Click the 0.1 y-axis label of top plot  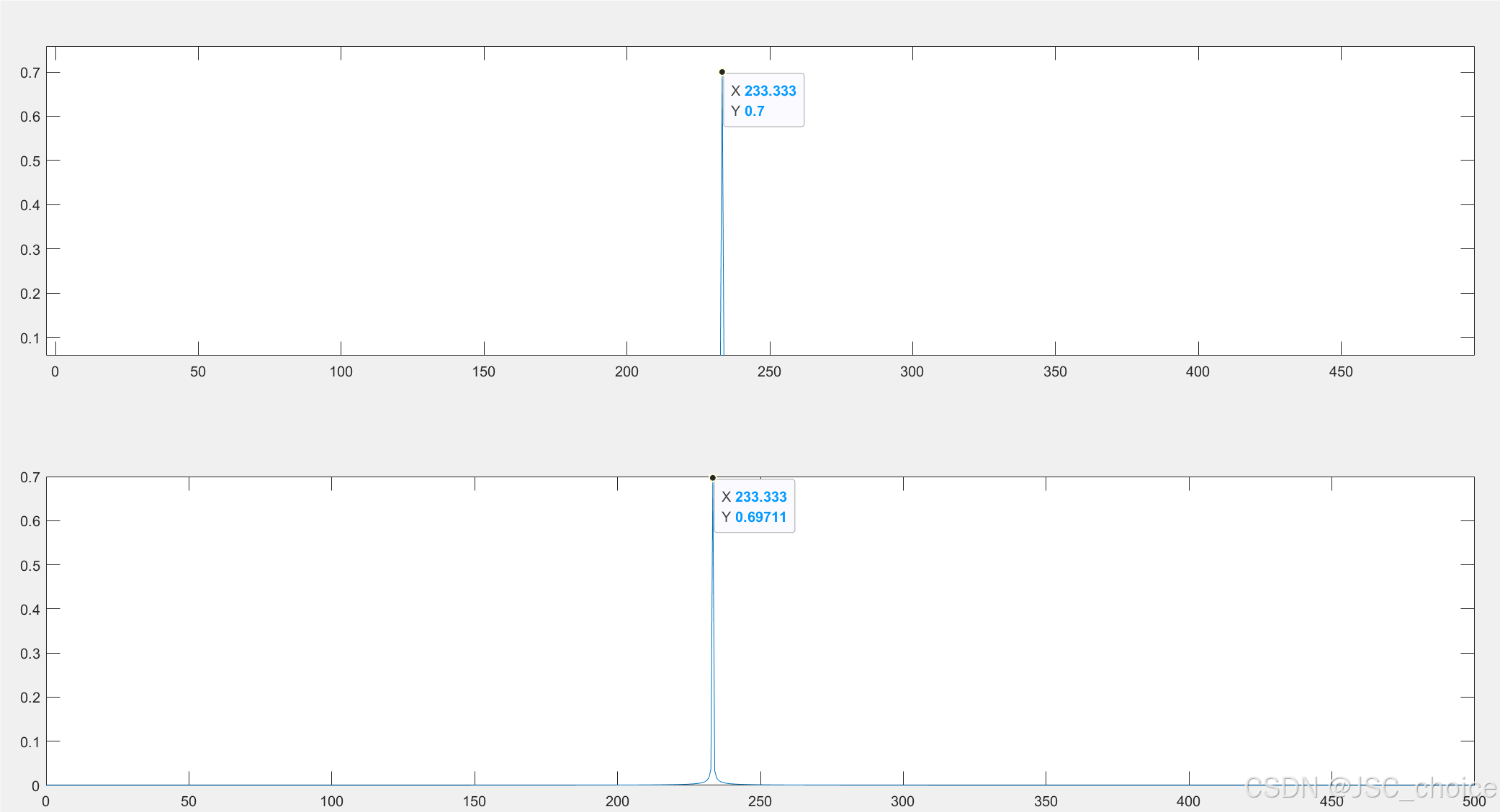point(30,338)
